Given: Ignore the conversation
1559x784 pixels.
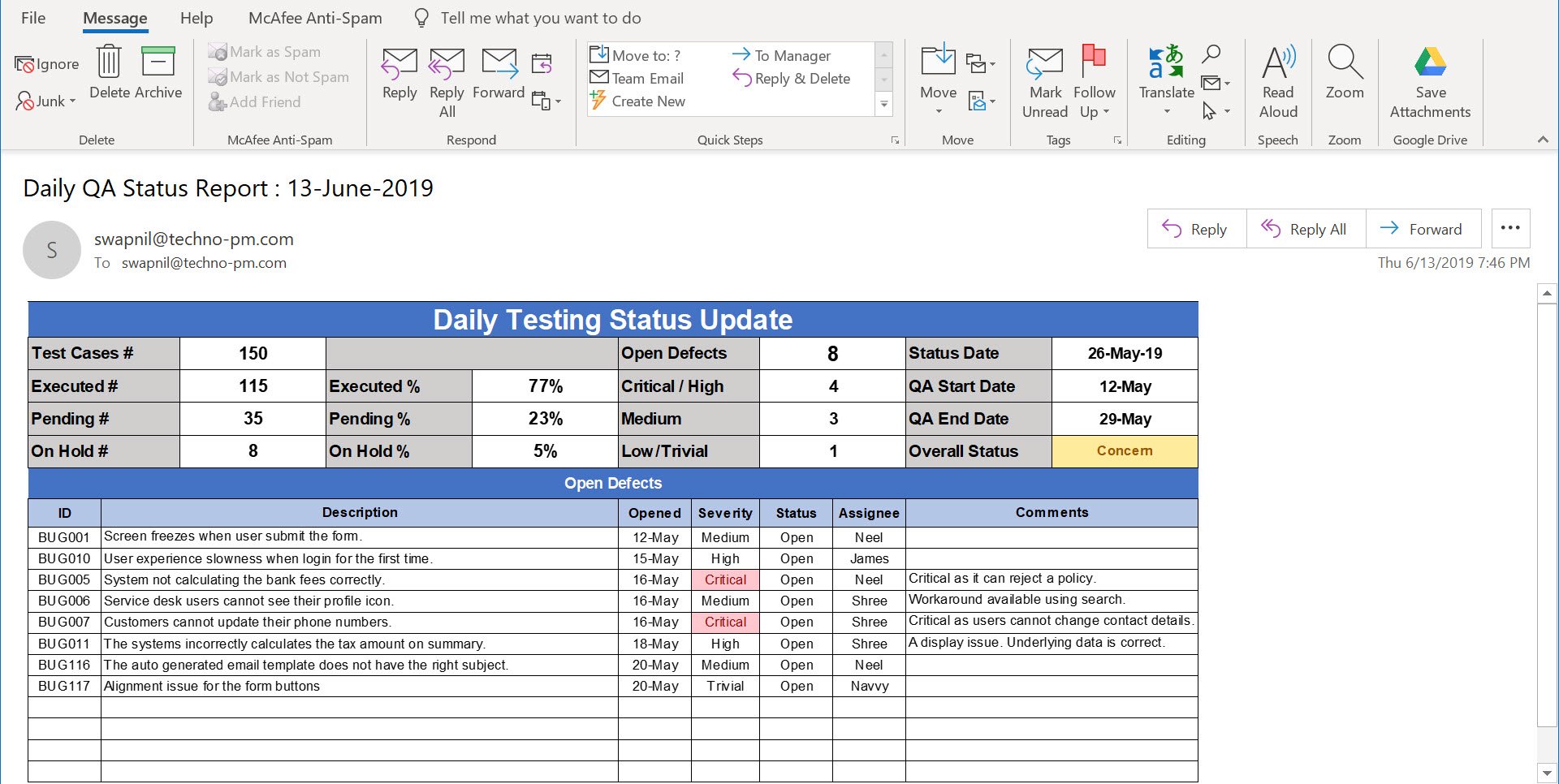Looking at the screenshot, I should click(46, 62).
